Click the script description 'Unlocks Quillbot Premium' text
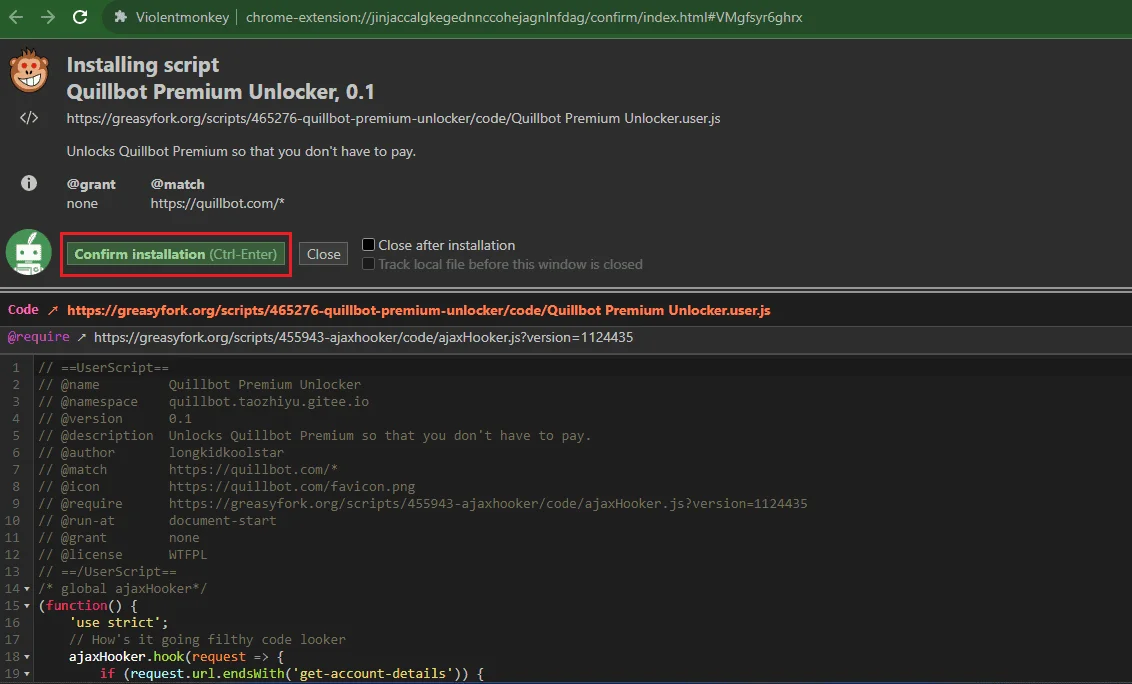Viewport: 1132px width, 684px height. click(241, 152)
